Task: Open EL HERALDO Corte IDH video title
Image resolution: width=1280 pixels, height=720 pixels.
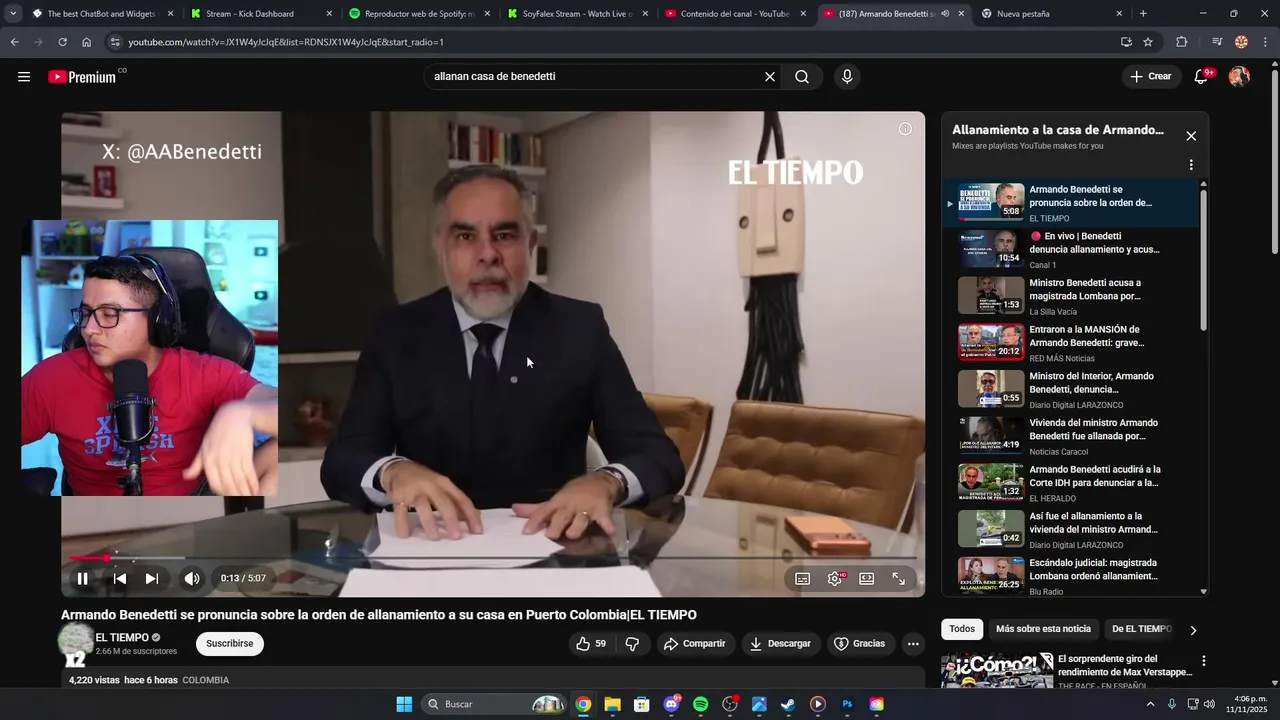Action: point(1095,476)
